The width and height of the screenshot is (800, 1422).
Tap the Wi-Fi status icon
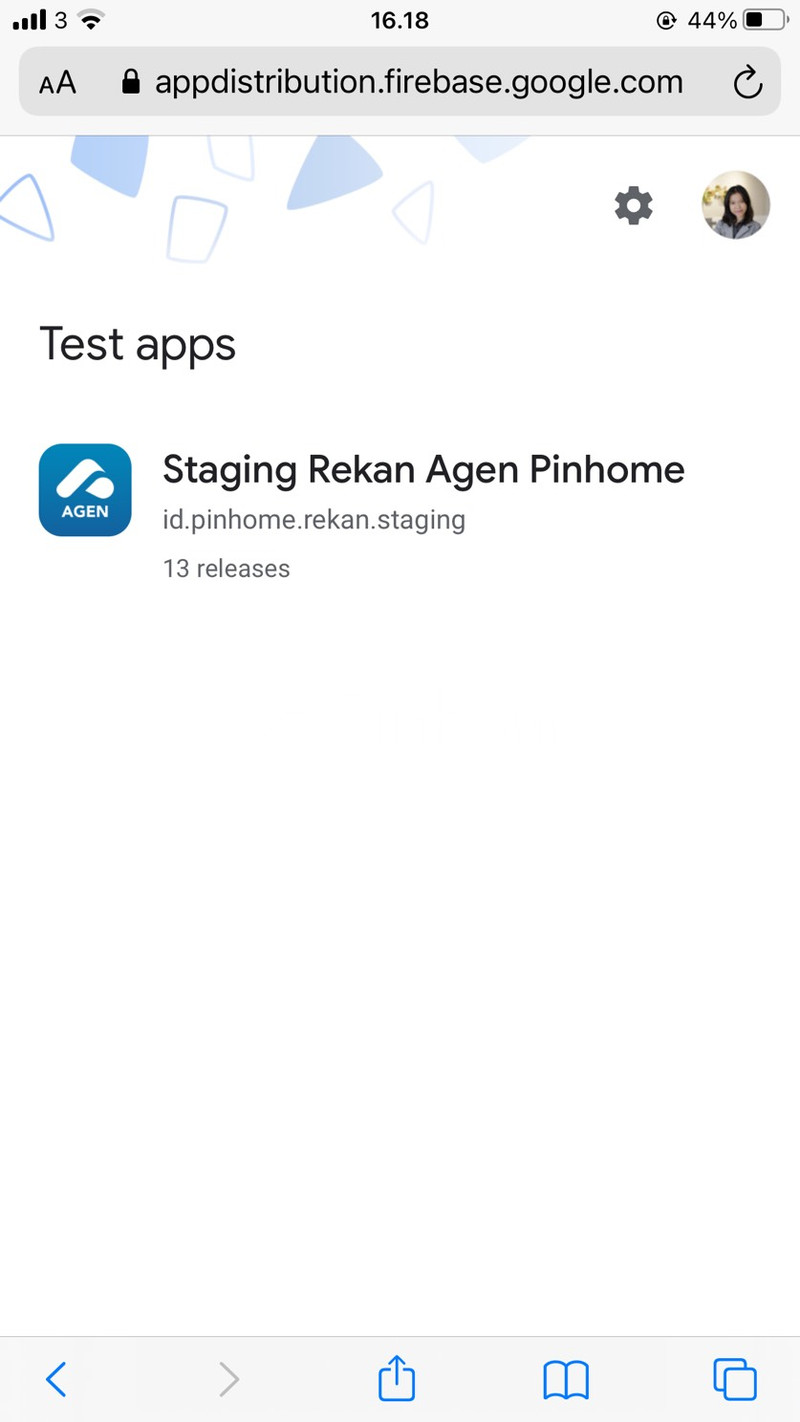(x=92, y=20)
